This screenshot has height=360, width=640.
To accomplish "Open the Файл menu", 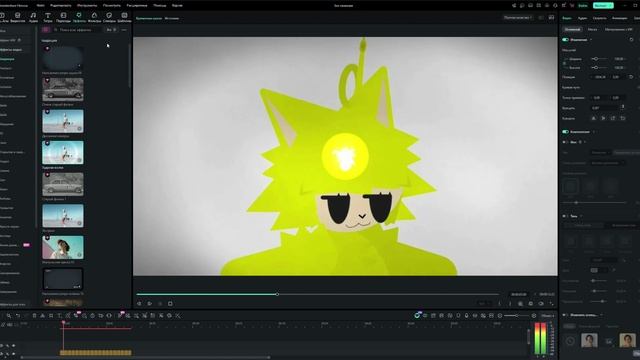I will (x=40, y=6).
